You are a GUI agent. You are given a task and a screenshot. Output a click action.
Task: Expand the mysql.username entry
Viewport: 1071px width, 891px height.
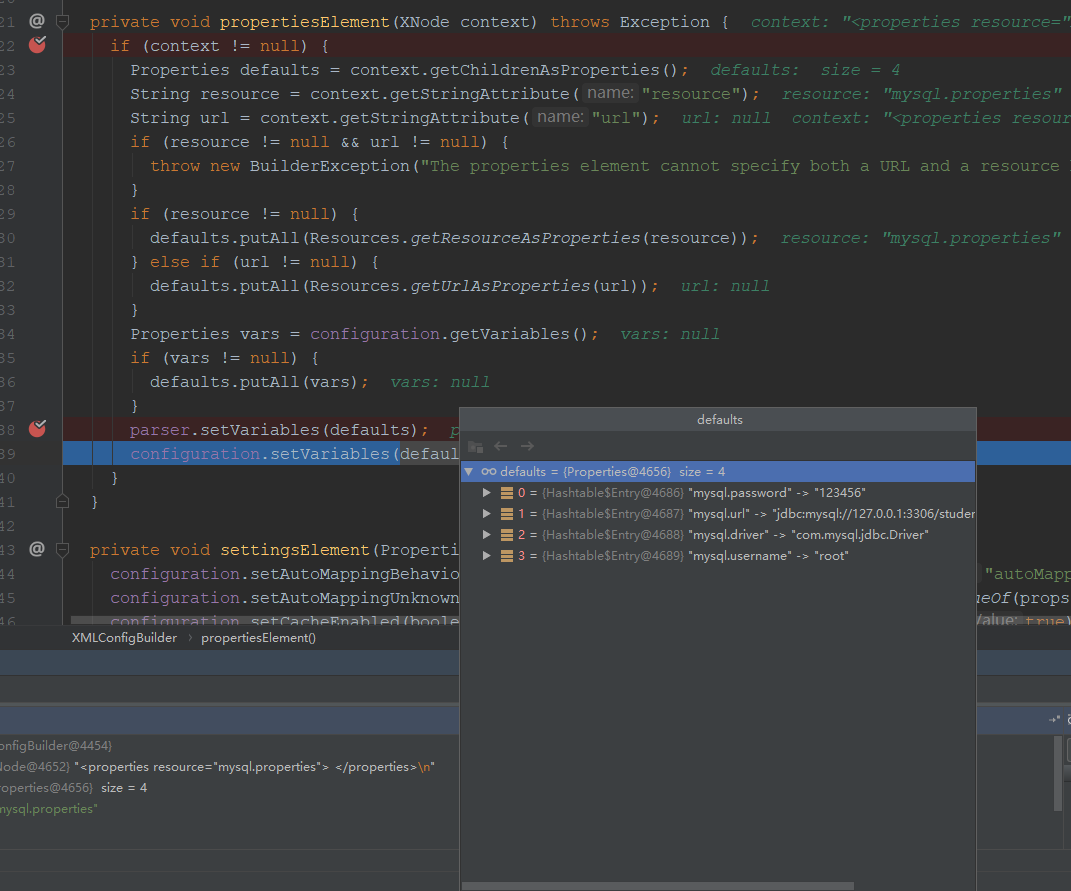pos(486,556)
